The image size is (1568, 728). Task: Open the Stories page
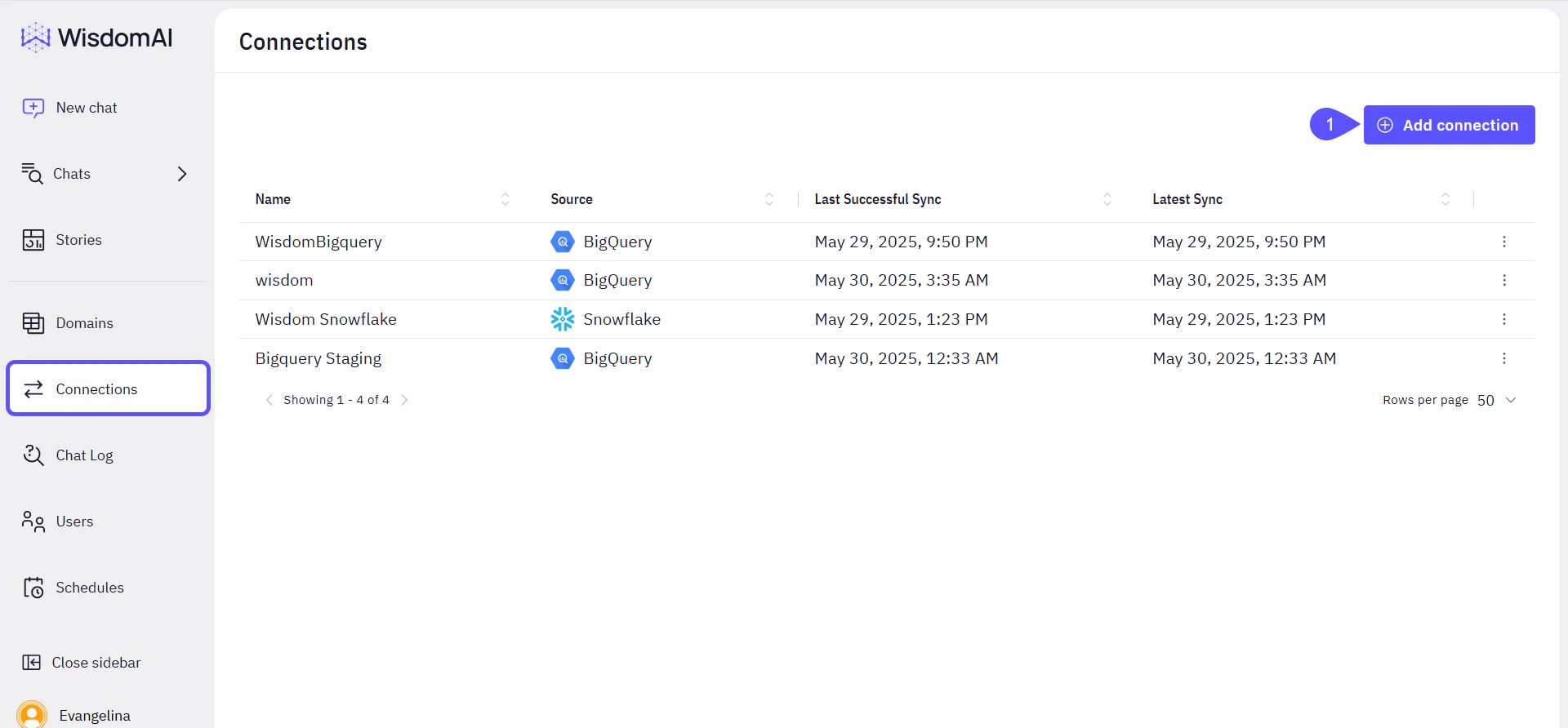point(78,240)
